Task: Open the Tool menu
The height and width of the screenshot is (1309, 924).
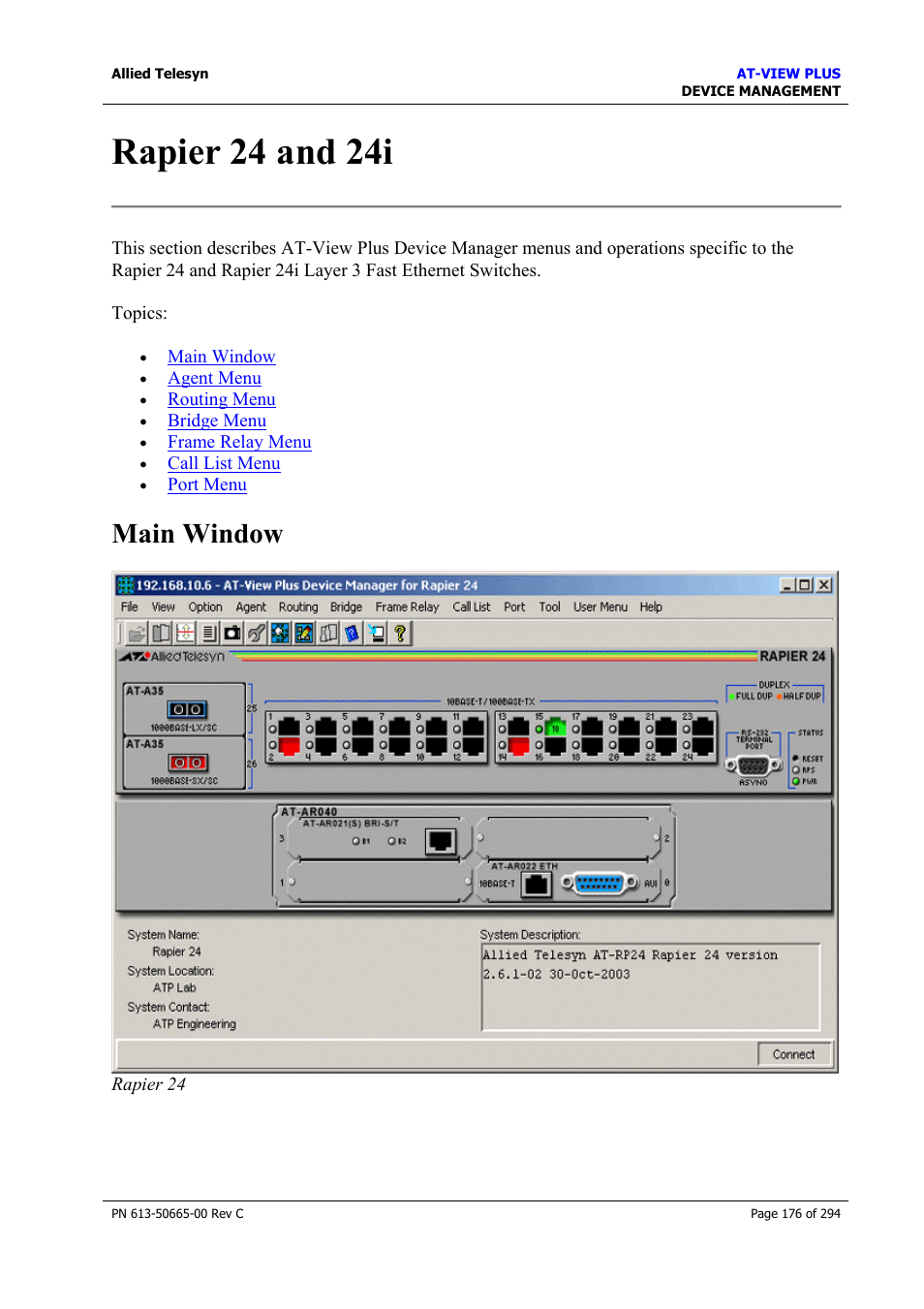Action: click(x=549, y=607)
